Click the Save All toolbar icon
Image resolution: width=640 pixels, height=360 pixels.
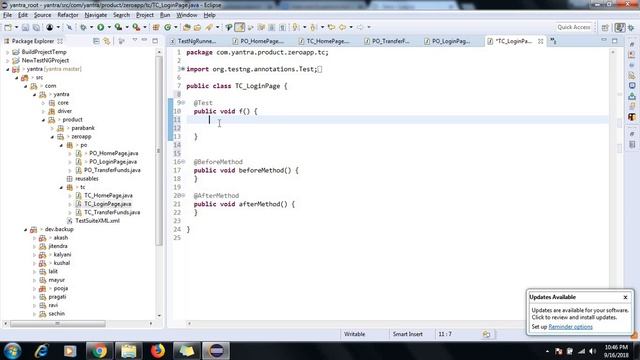coord(36,27)
